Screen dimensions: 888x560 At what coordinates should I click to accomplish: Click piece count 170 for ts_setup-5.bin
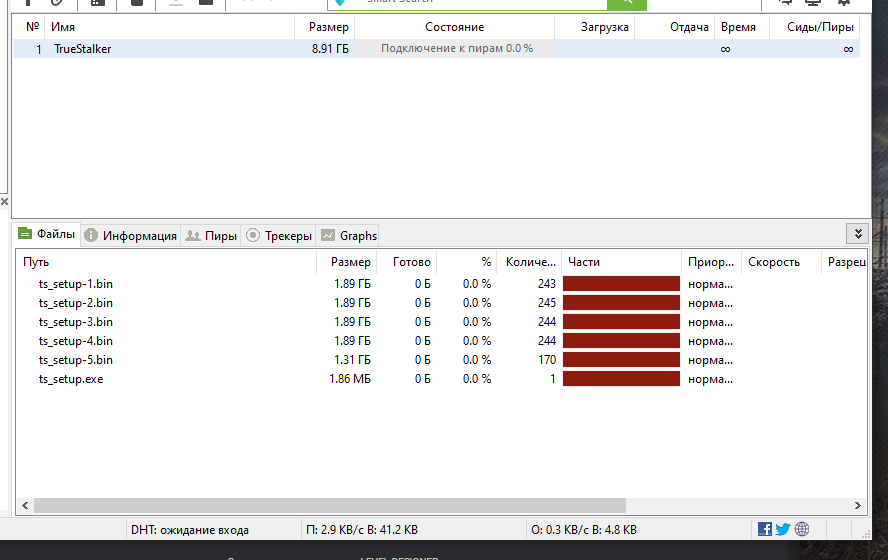(x=547, y=360)
